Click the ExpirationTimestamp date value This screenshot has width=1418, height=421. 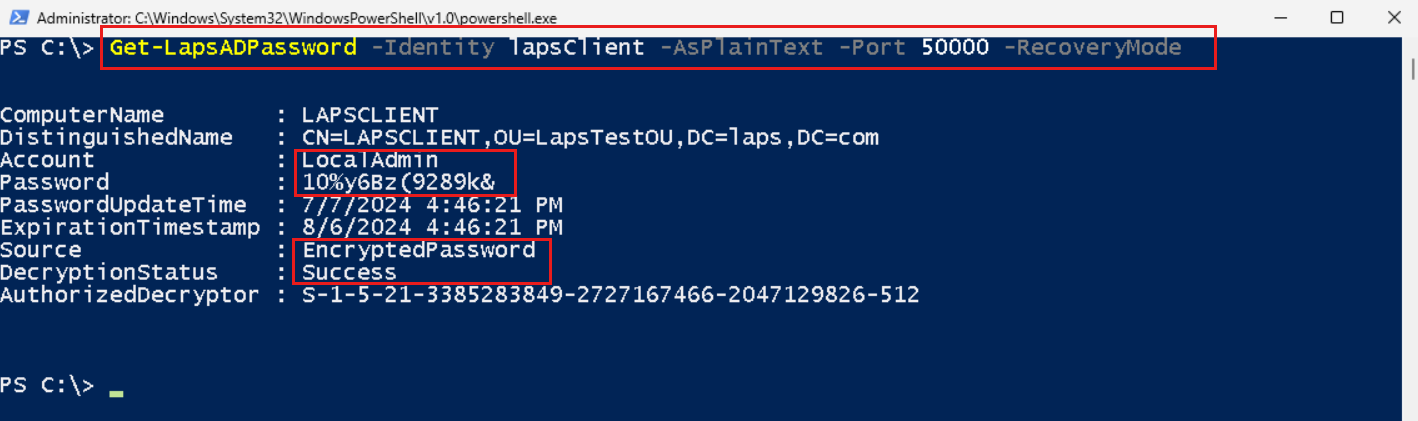pos(432,228)
